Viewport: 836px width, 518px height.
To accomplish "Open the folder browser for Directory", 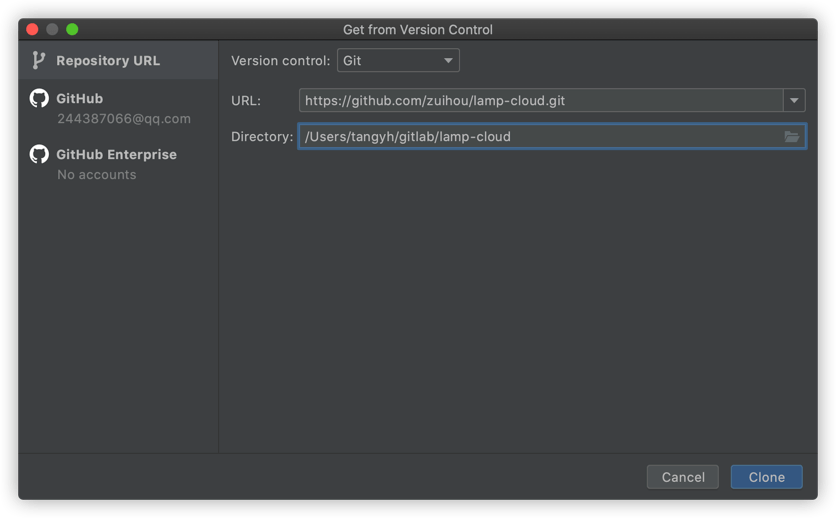I will (x=792, y=137).
